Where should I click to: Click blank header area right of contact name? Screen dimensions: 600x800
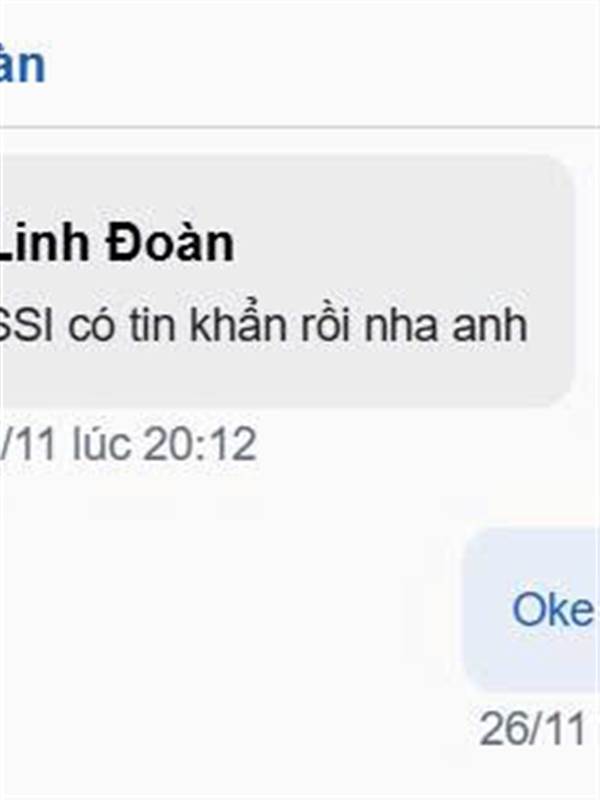pos(323,65)
